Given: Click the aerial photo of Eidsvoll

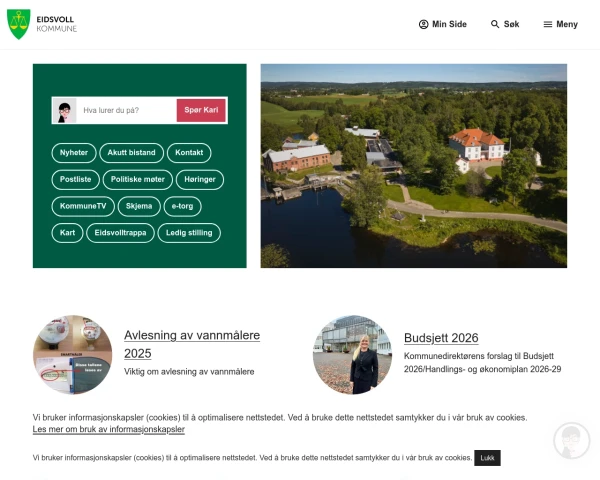Looking at the screenshot, I should coord(413,166).
